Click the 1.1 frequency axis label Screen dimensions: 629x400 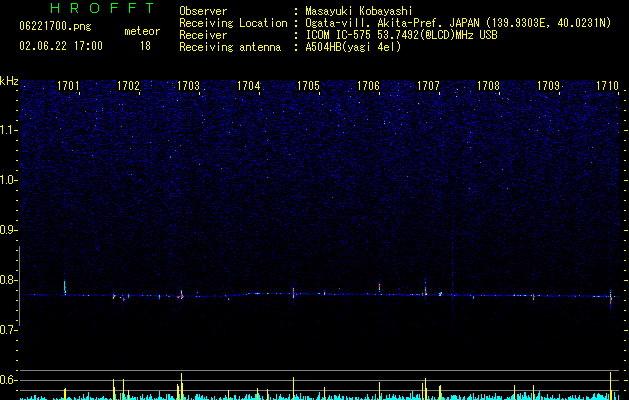9,130
